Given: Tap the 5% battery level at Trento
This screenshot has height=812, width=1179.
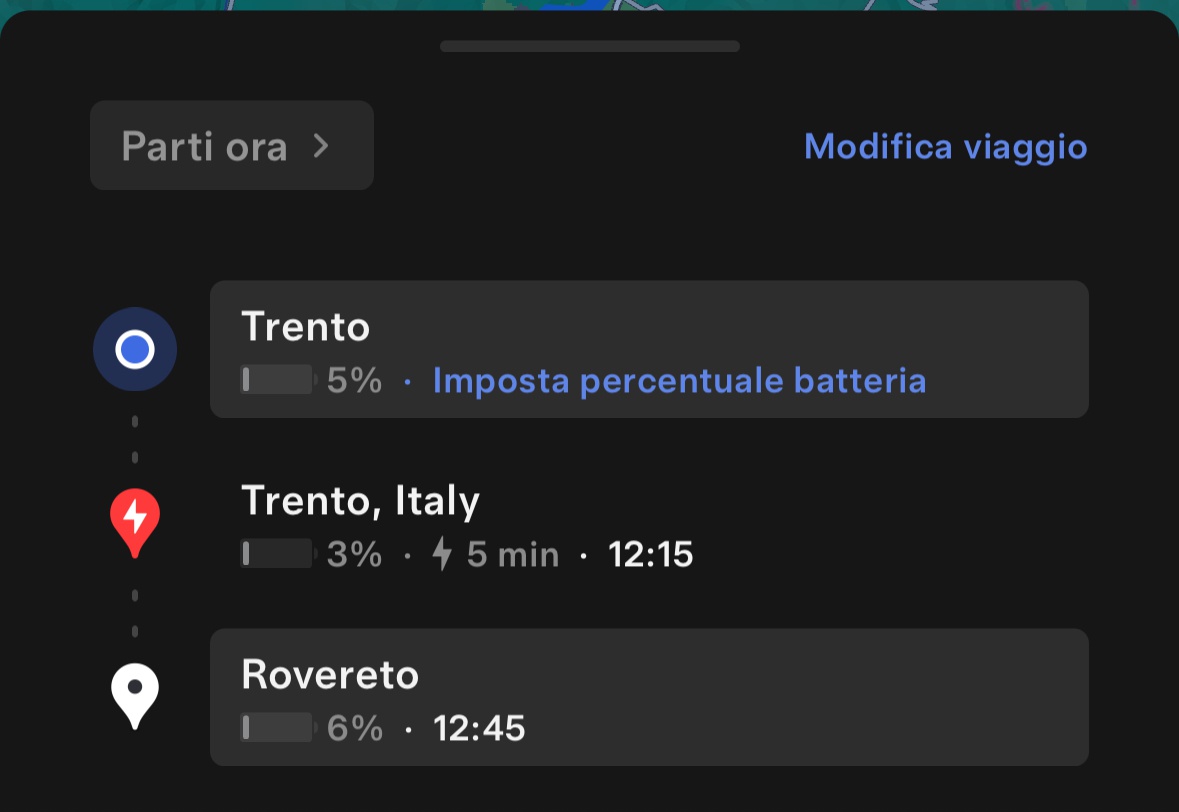Looking at the screenshot, I should (x=354, y=380).
